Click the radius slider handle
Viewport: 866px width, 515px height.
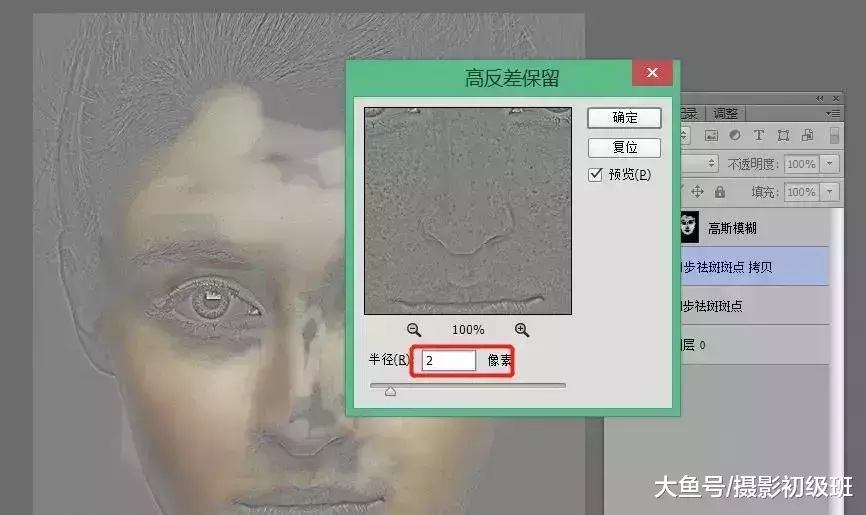pos(390,391)
